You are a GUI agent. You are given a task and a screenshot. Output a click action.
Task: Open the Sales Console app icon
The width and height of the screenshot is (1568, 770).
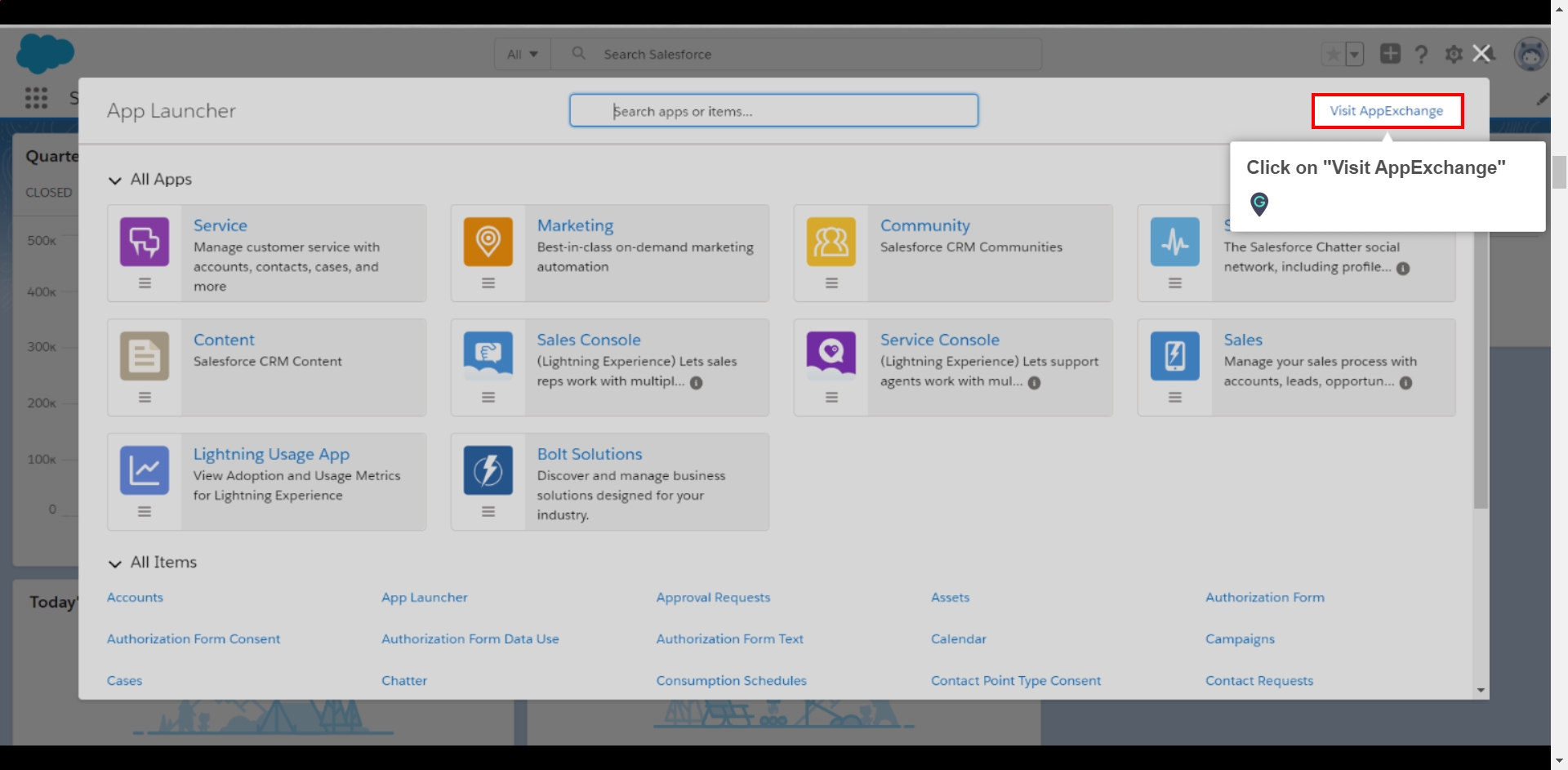[488, 356]
